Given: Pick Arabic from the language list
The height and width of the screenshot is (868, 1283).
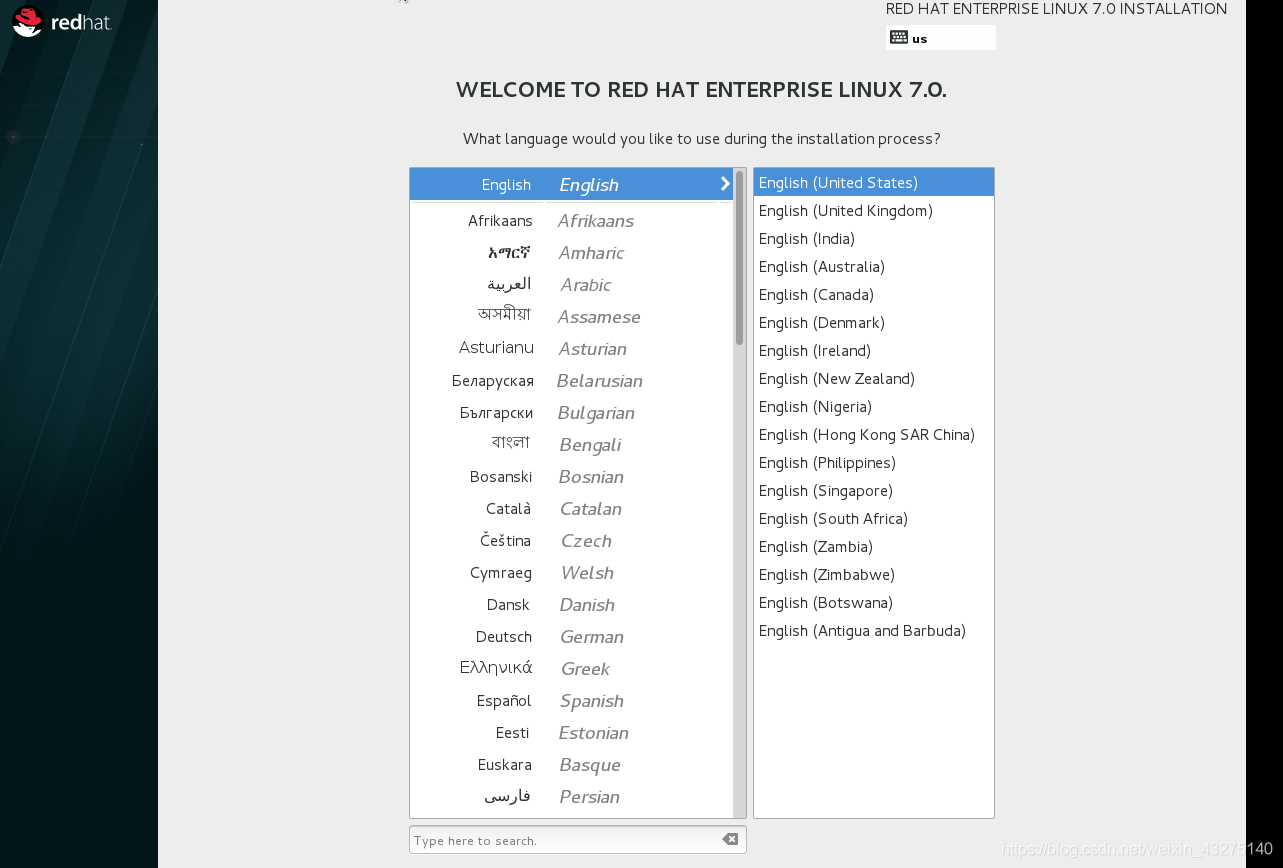Looking at the screenshot, I should pos(571,285).
